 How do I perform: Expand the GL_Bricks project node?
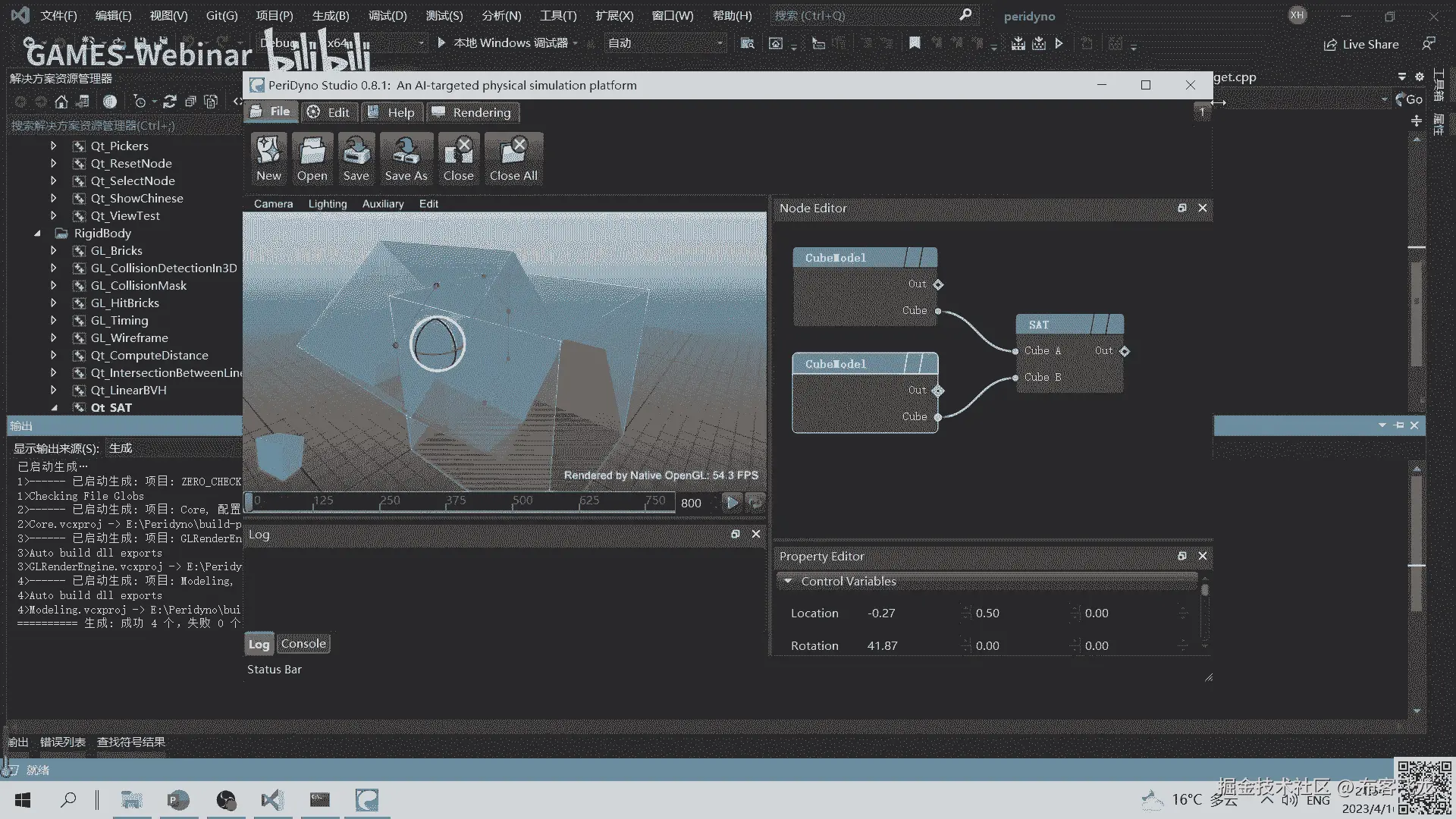pyautogui.click(x=53, y=251)
